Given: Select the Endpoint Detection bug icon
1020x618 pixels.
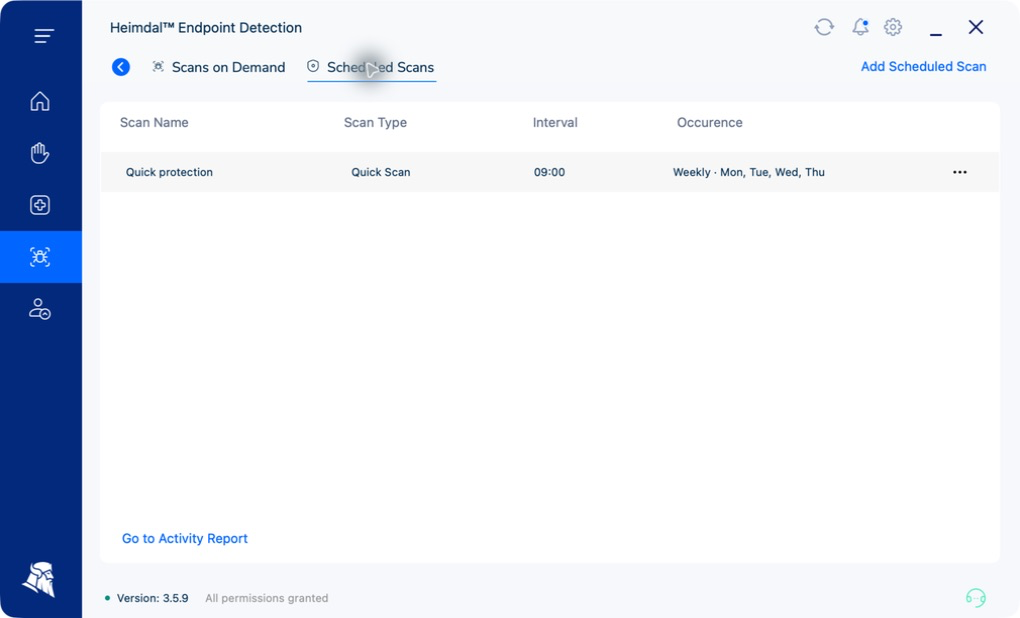Looking at the screenshot, I should click(x=40, y=257).
